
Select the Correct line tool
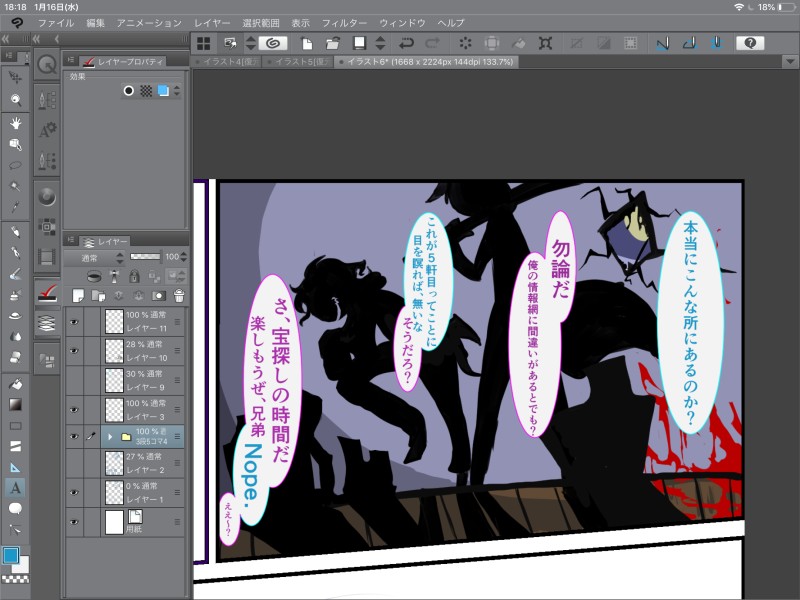pyautogui.click(x=15, y=530)
